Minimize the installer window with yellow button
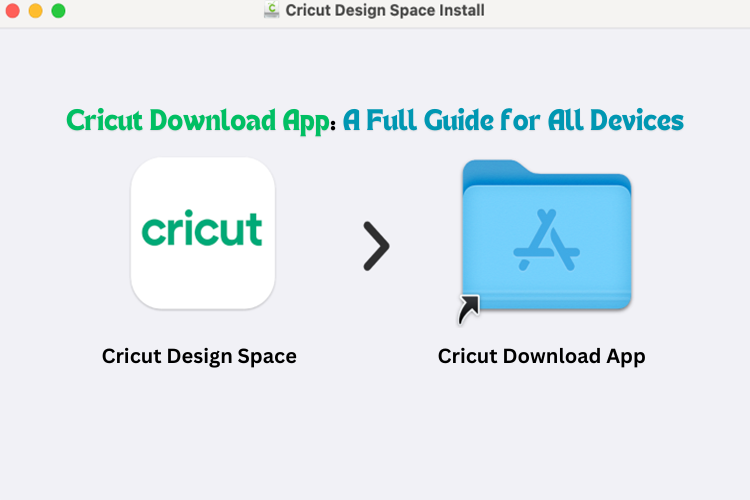Viewport: 750px width, 500px height. (x=35, y=11)
